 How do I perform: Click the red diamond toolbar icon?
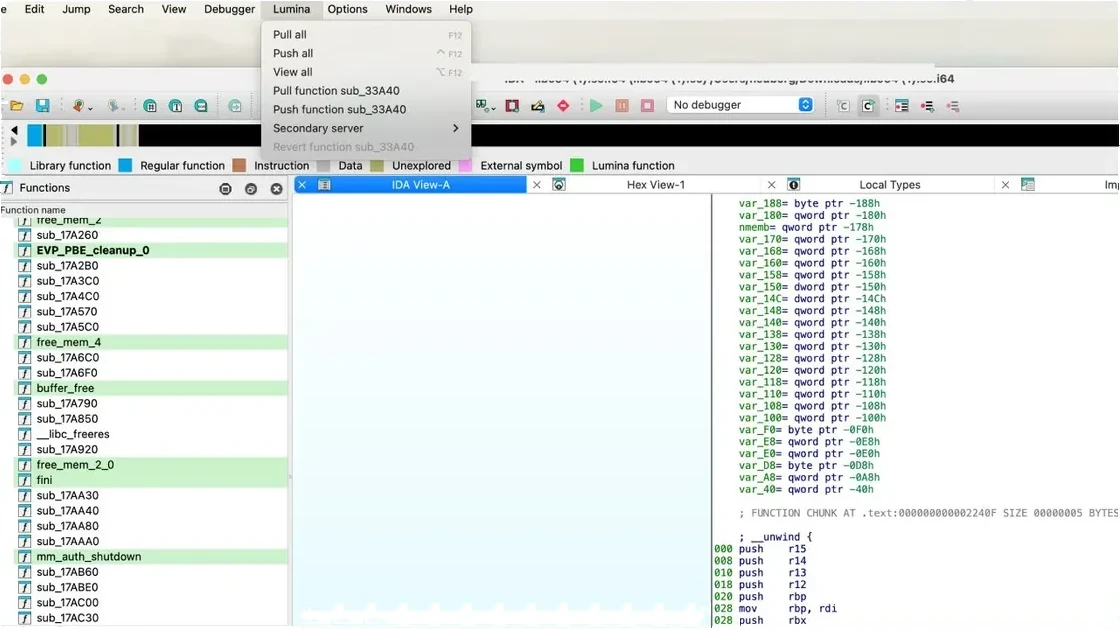563,106
